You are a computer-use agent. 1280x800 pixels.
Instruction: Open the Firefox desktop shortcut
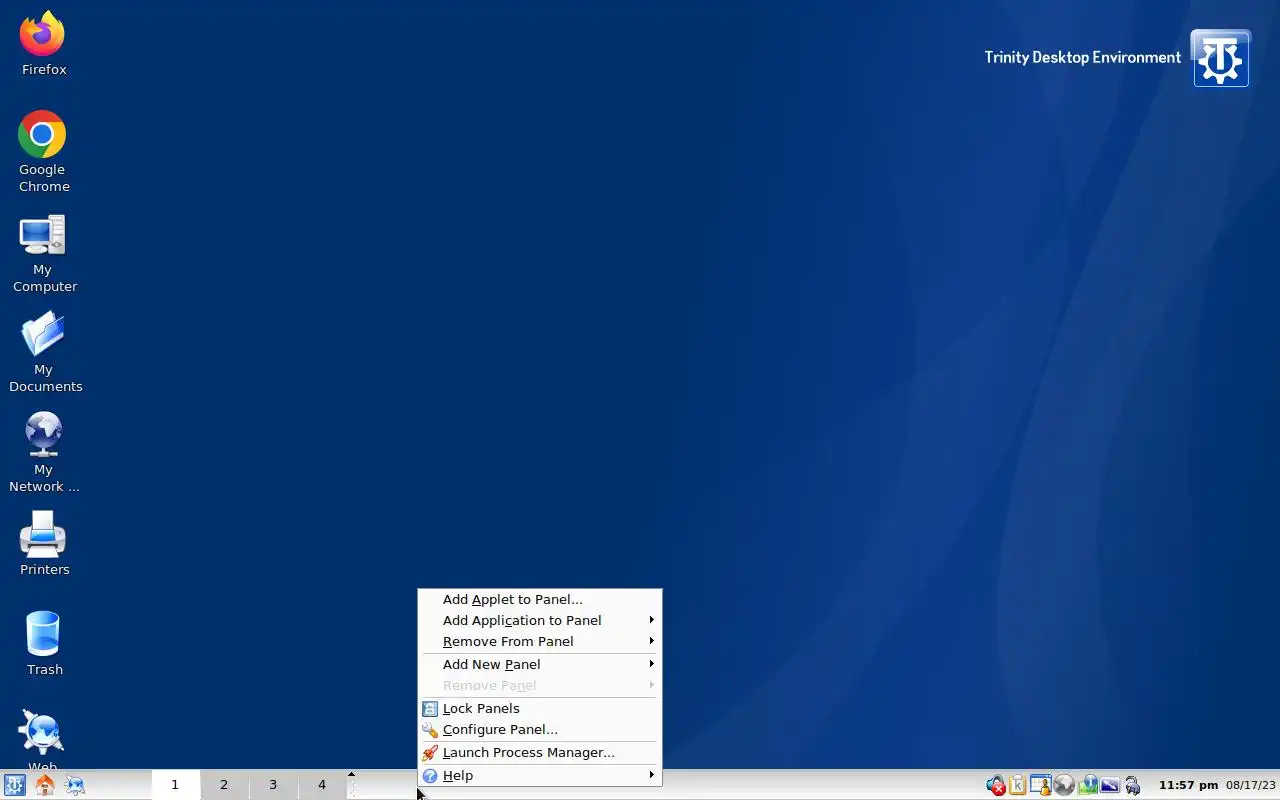coord(43,43)
